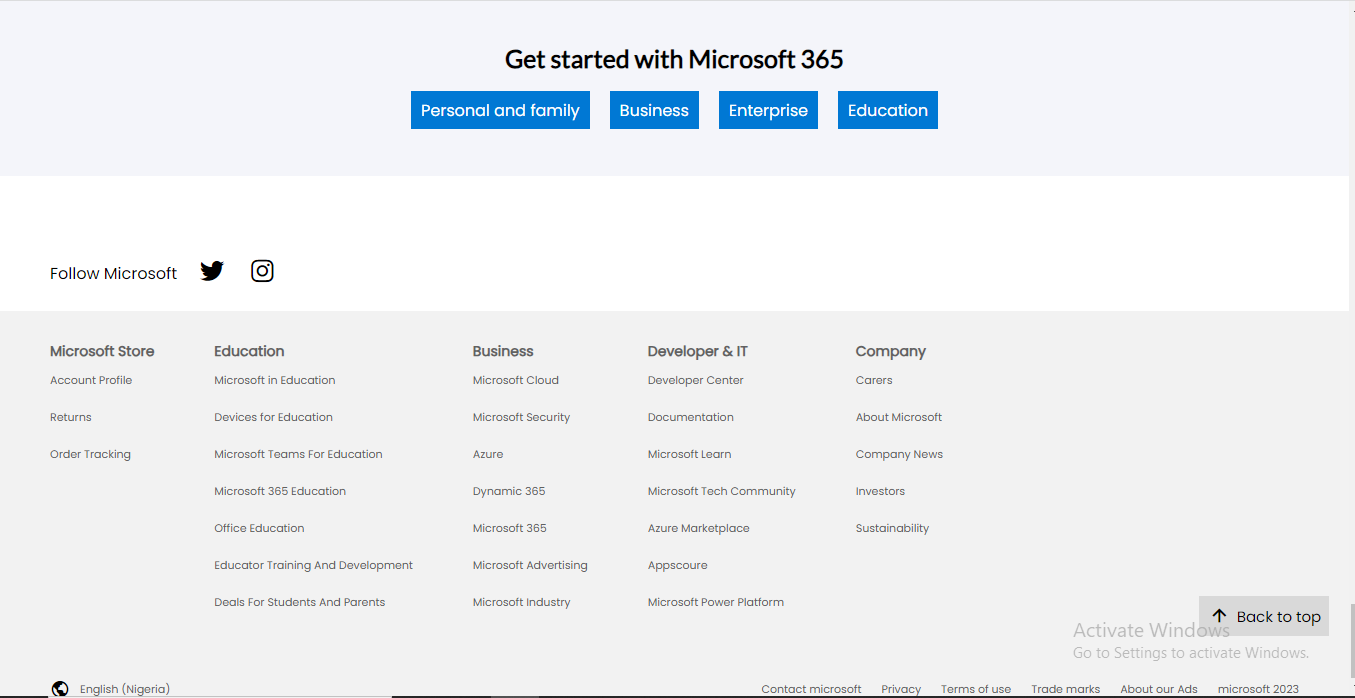Viewport: 1355px width, 698px height.
Task: Open the Contact microsoft footer link
Action: click(811, 689)
